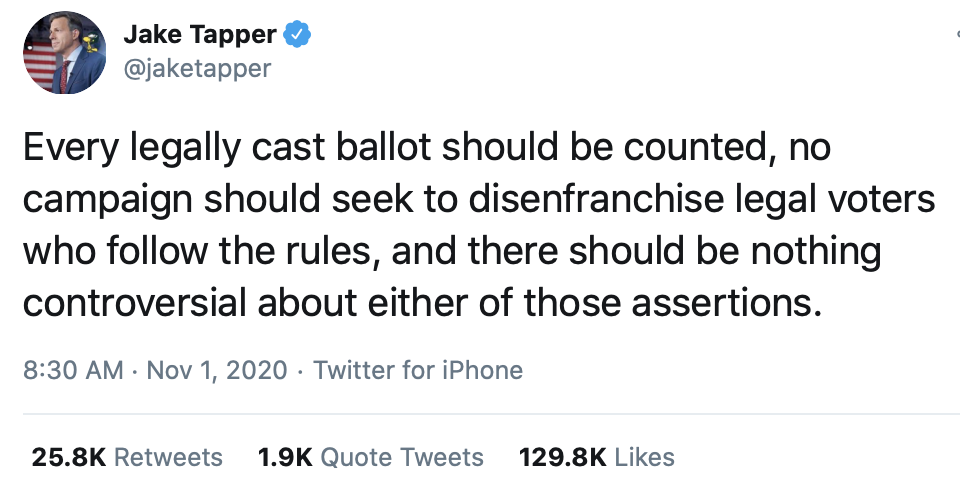Click the 129.8K like count

point(562,457)
